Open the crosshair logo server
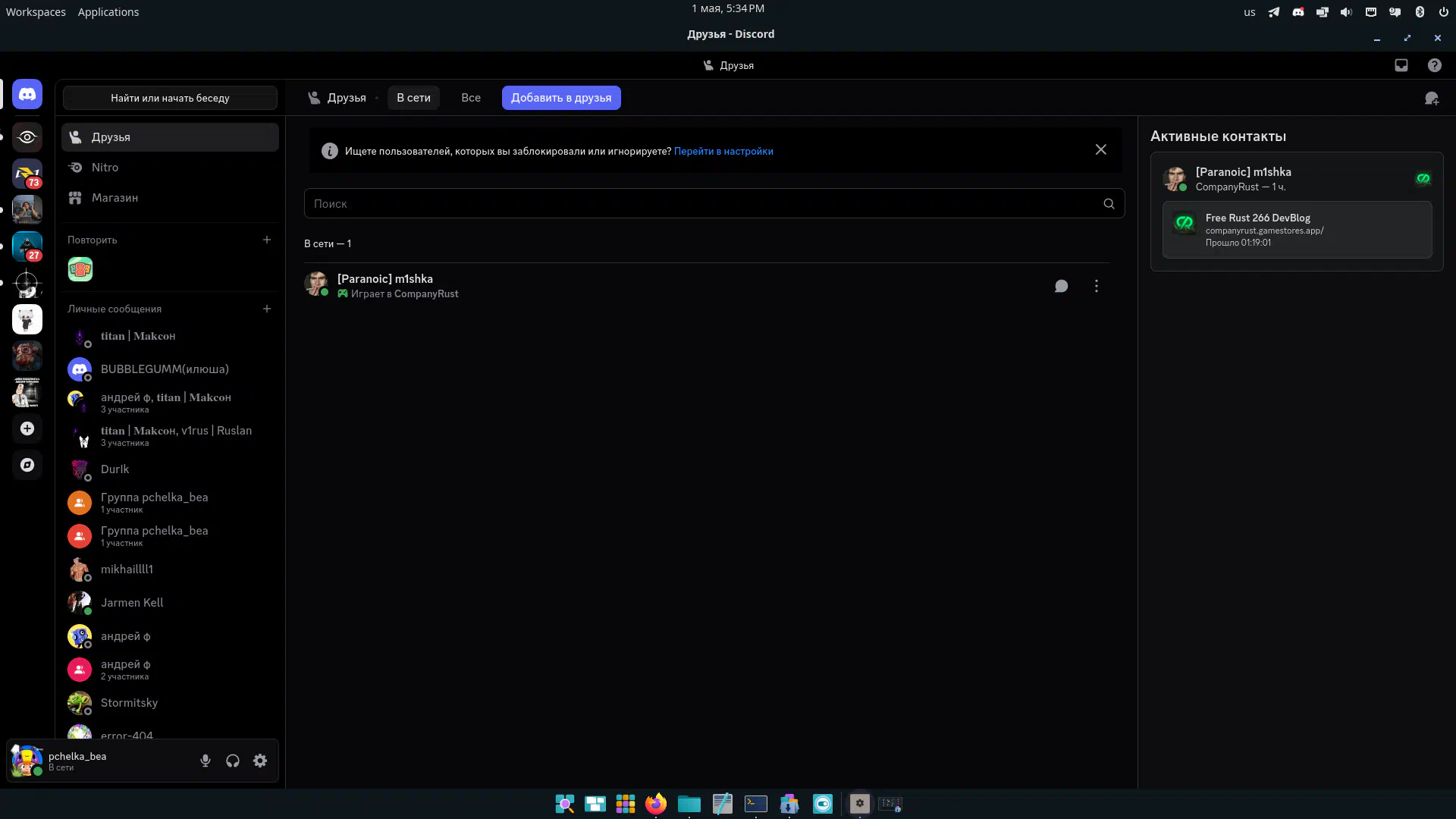Image resolution: width=1456 pixels, height=819 pixels. 27,283
